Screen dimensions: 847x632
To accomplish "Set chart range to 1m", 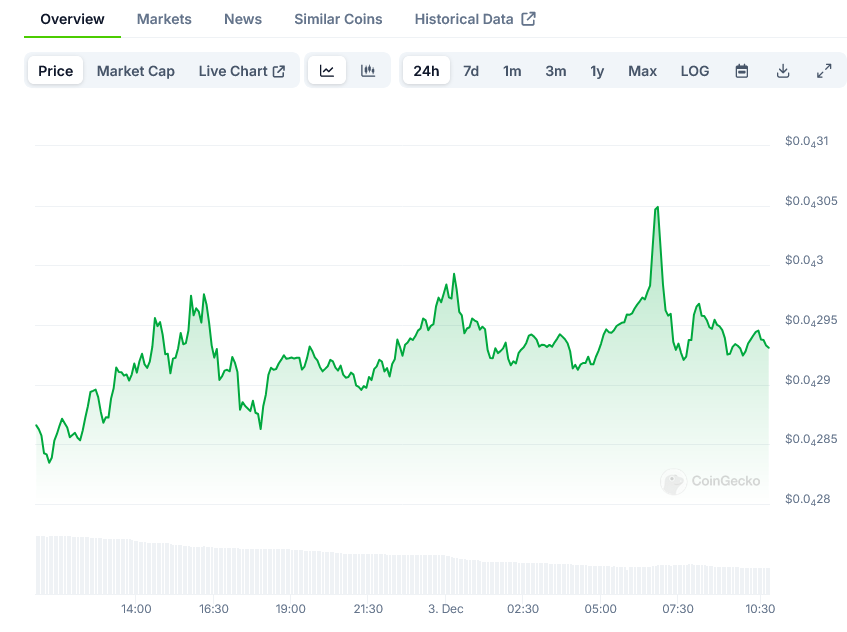I will 512,71.
